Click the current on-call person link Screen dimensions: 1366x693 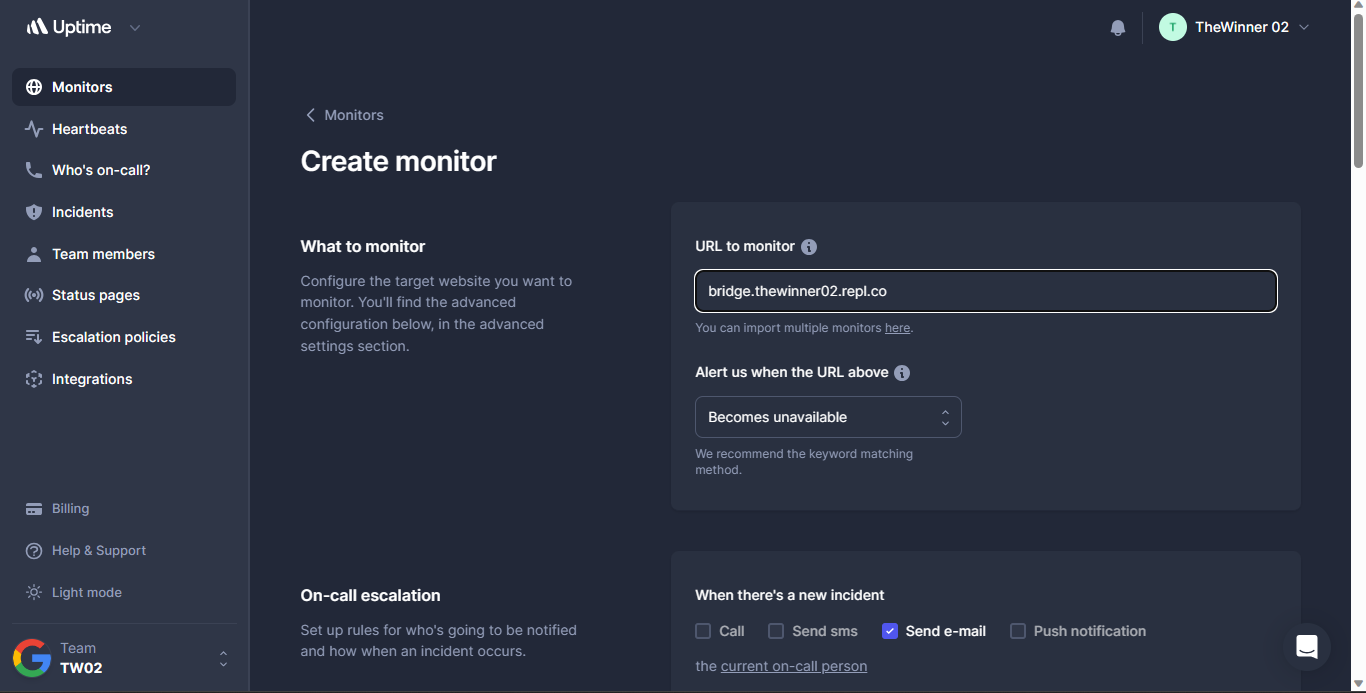pos(793,666)
